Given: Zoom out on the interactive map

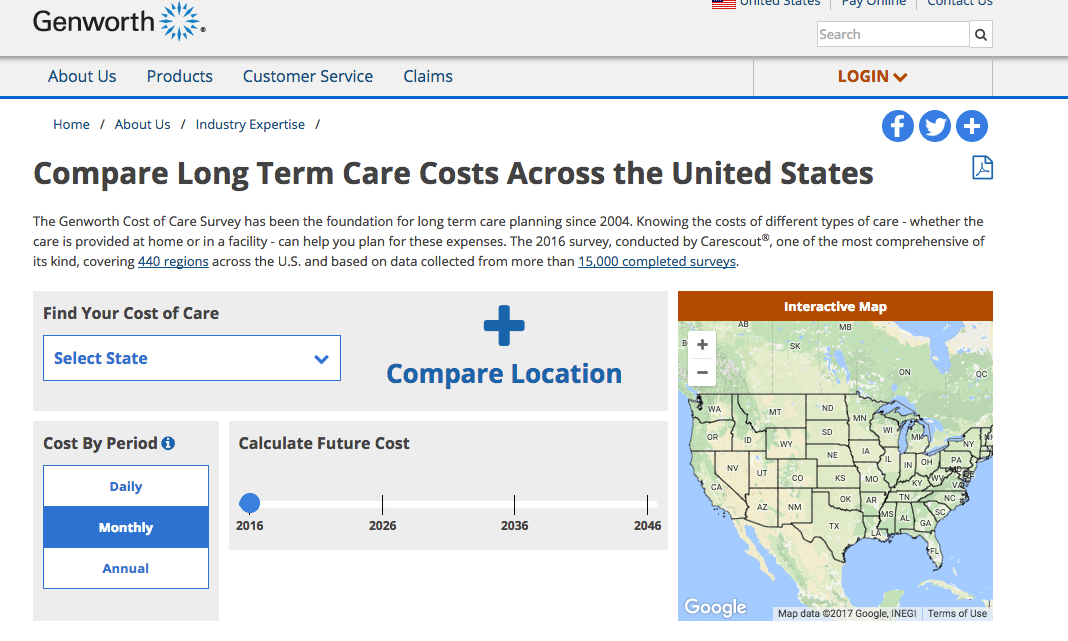Looking at the screenshot, I should coord(702,373).
